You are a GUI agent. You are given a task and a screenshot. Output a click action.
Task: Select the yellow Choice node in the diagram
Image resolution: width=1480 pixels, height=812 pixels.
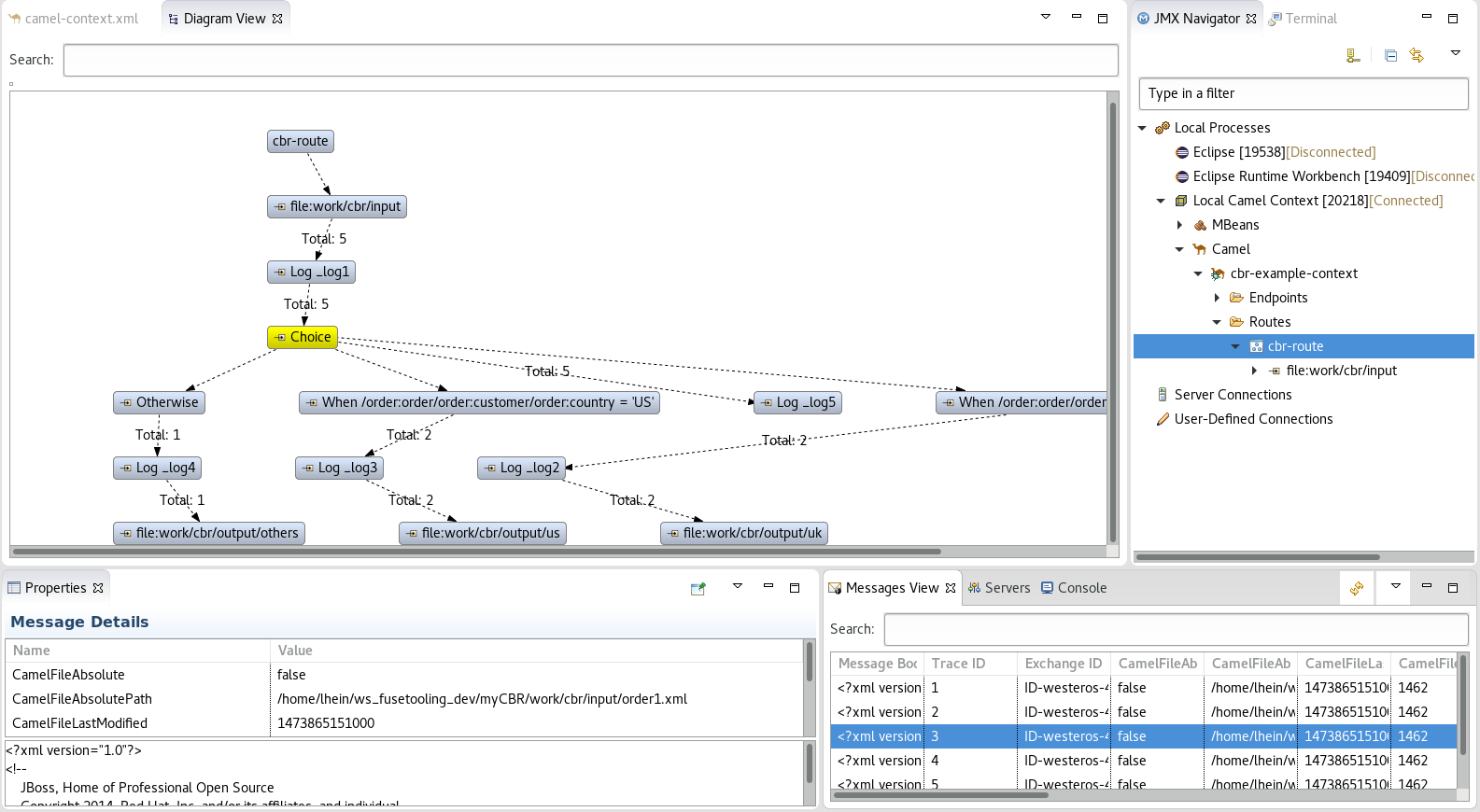[303, 337]
